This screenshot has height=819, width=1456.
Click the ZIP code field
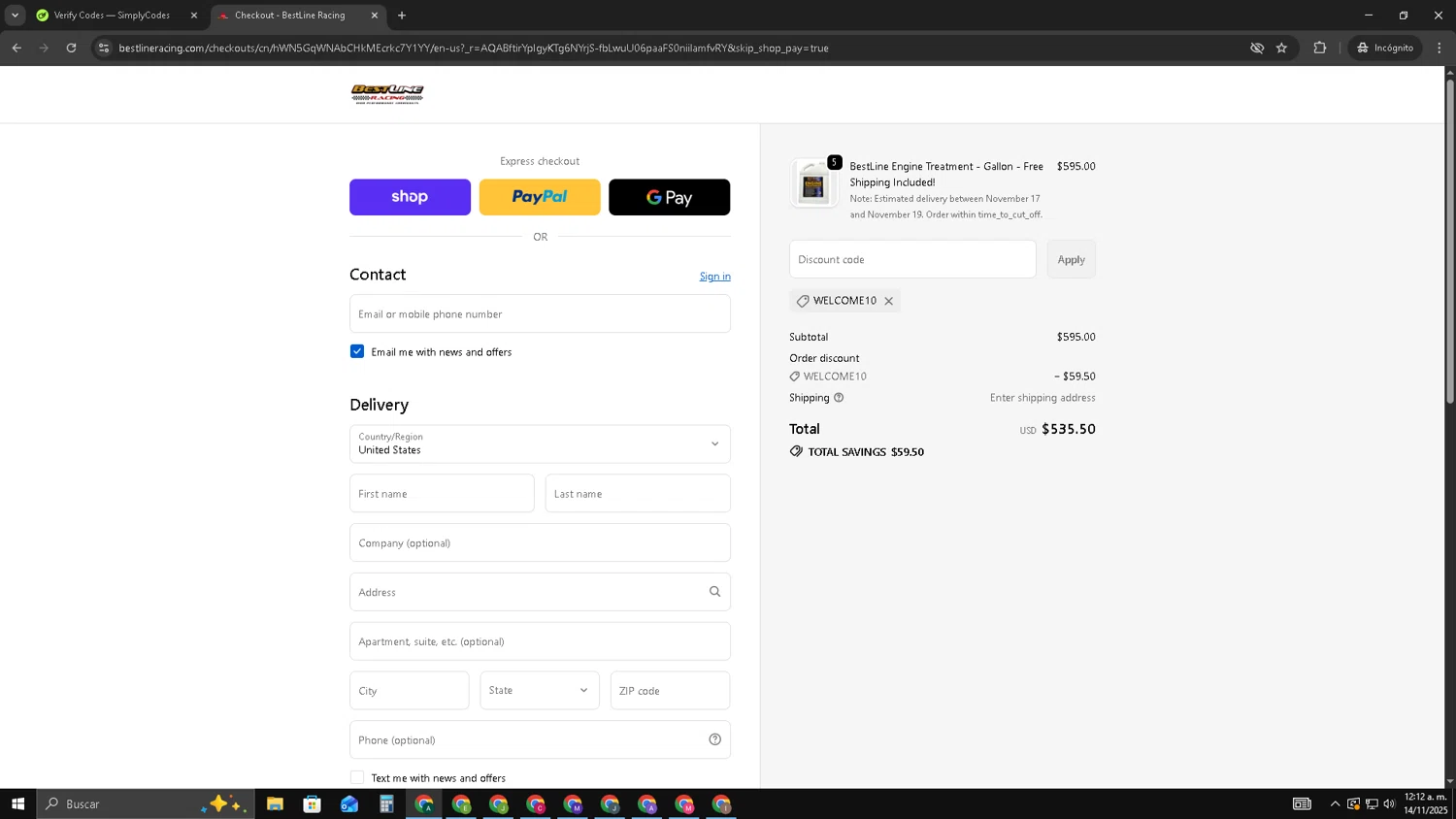tap(670, 690)
